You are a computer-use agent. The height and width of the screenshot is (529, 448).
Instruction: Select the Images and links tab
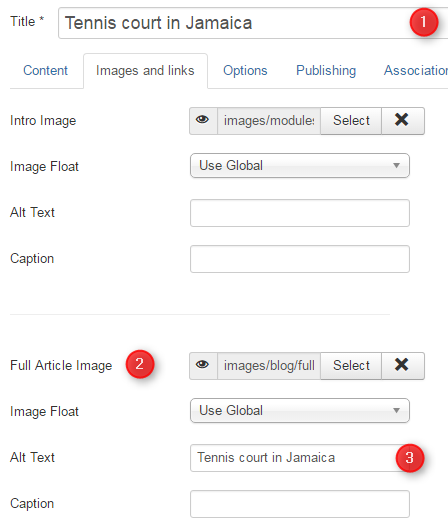click(x=145, y=71)
